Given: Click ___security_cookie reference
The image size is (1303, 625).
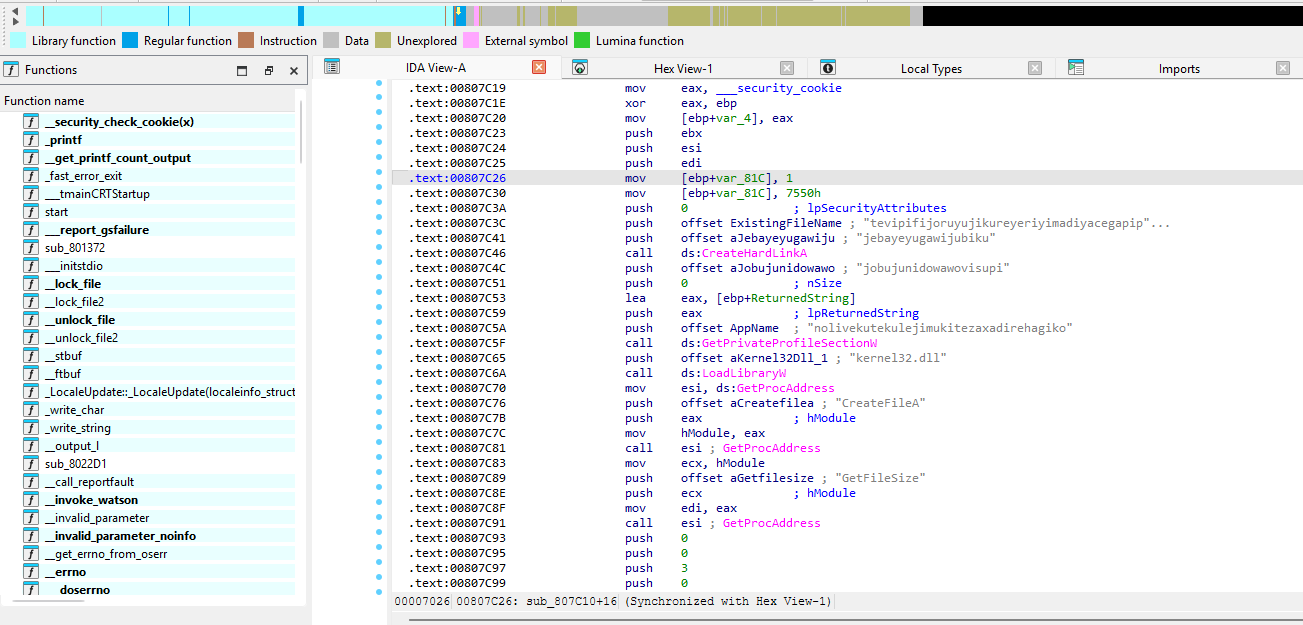Looking at the screenshot, I should [x=779, y=88].
